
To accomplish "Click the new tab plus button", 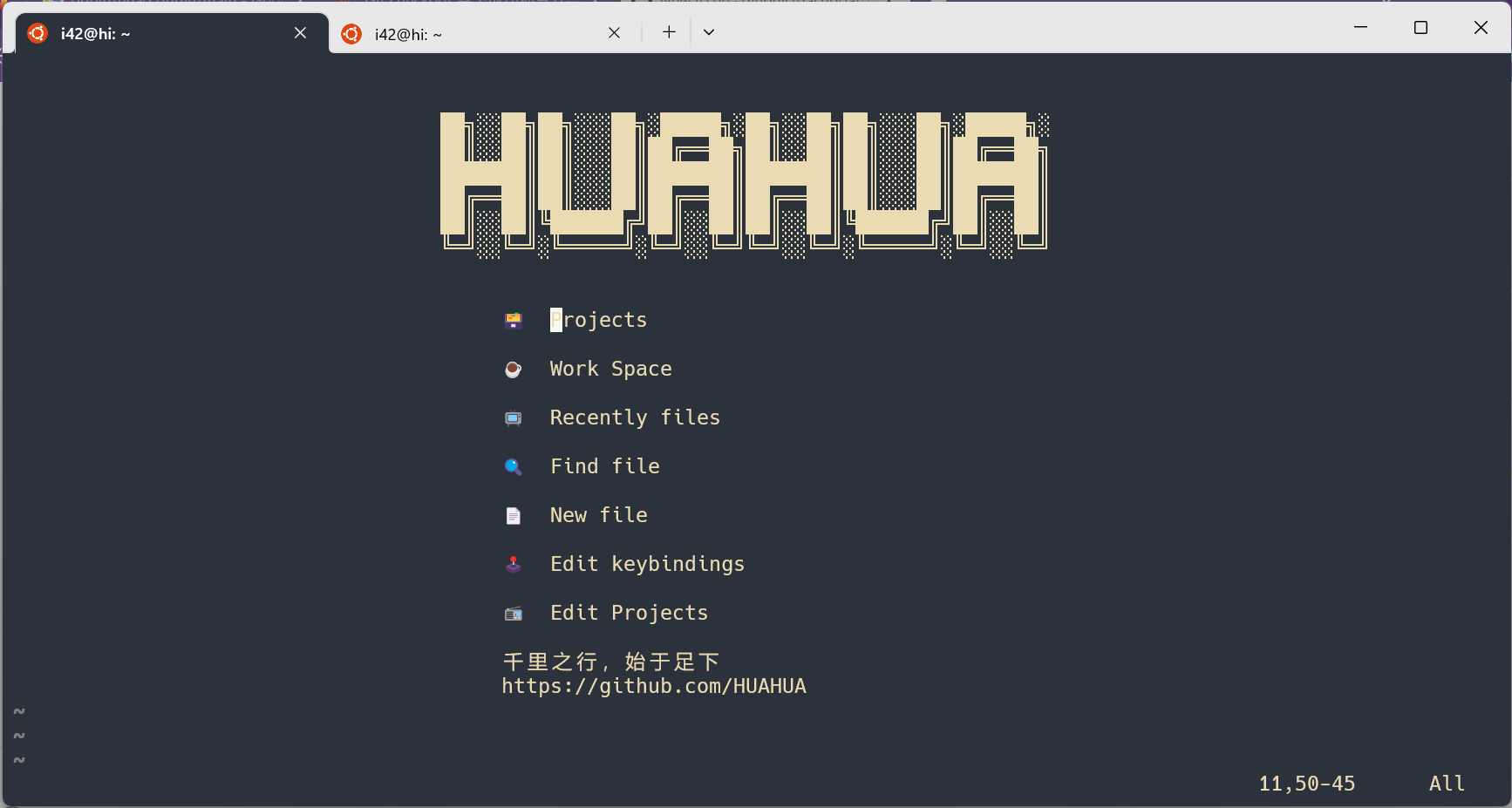I will click(x=669, y=31).
